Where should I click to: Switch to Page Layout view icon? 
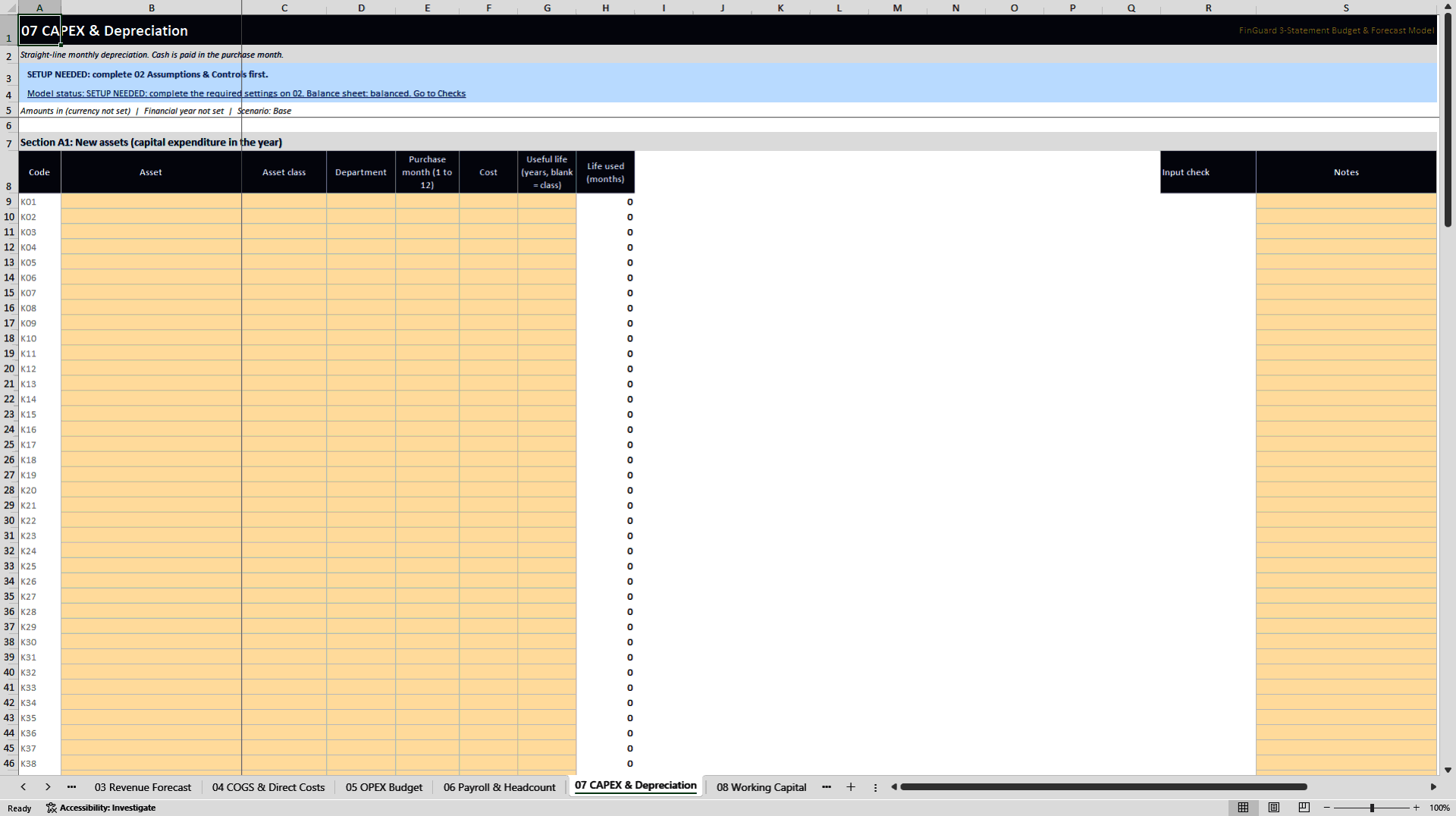(x=1274, y=808)
